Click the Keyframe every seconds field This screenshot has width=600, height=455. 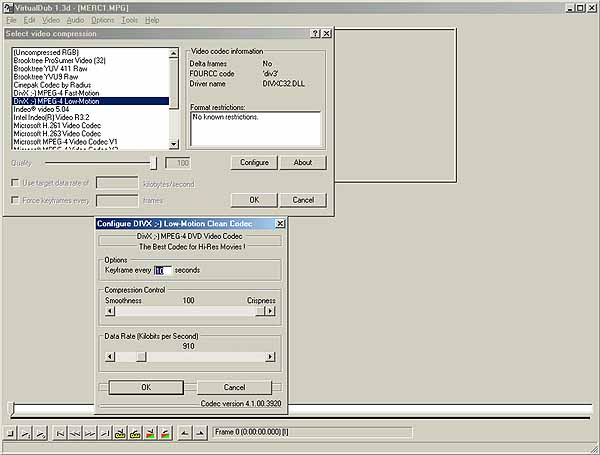[163, 270]
